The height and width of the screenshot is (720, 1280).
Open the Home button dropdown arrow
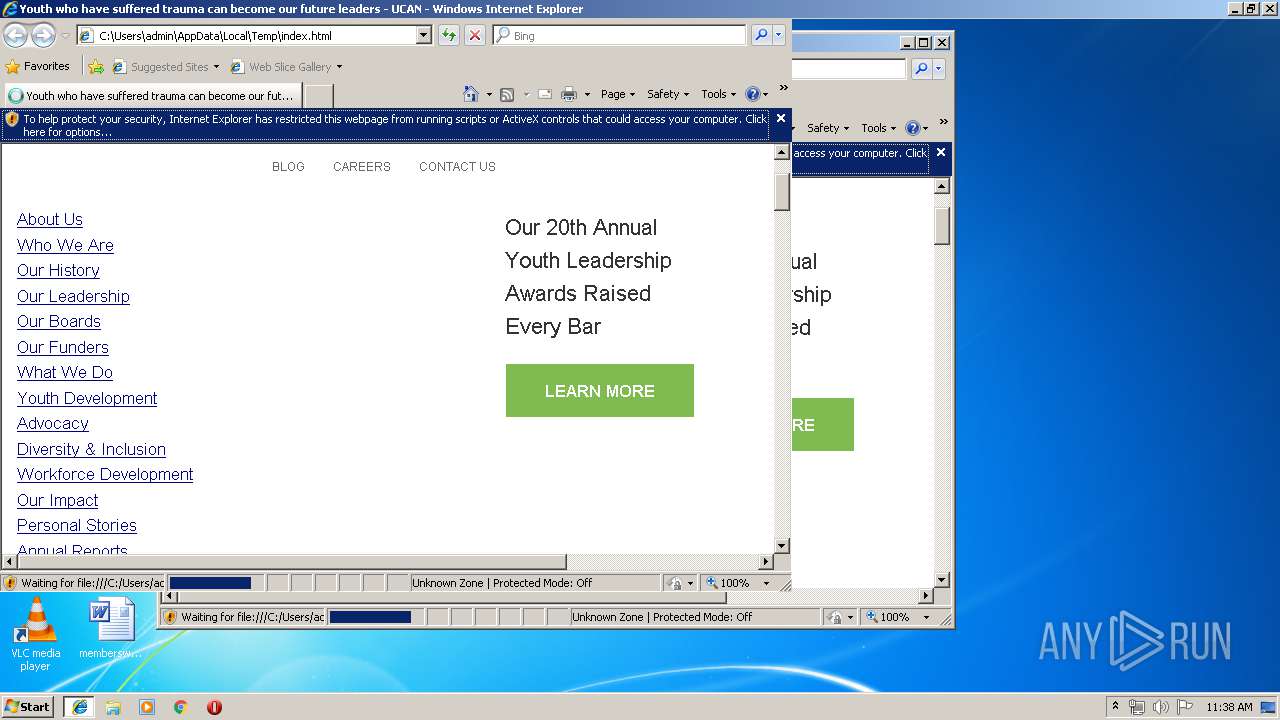click(x=488, y=94)
